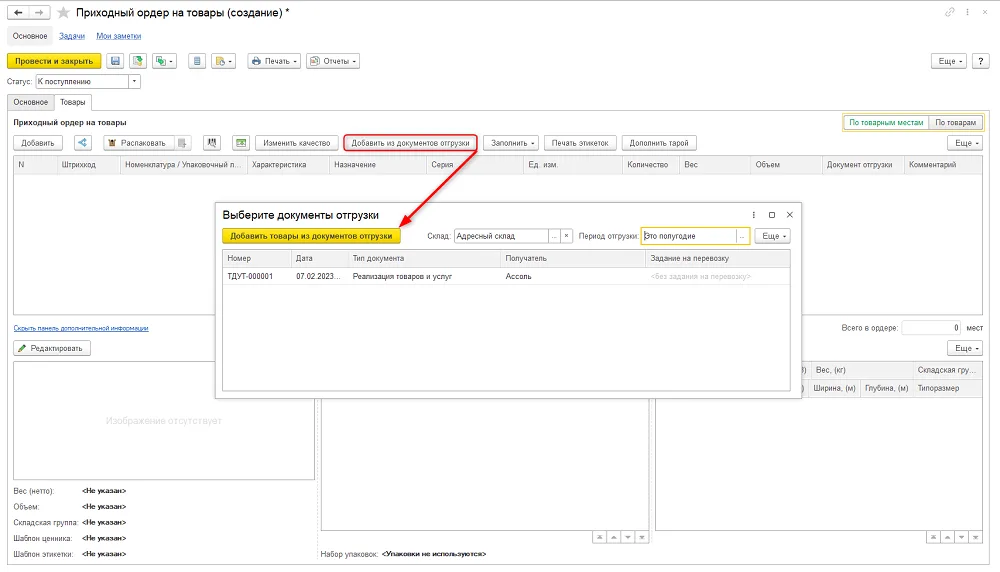Open the Печать dropdown menu

click(x=274, y=61)
